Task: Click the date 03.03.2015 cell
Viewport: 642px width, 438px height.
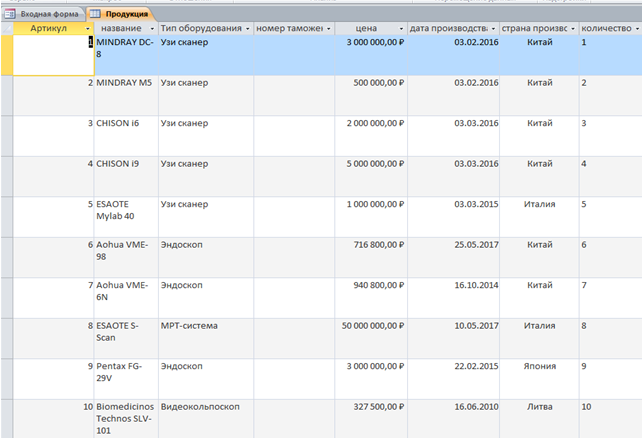Action: click(x=454, y=217)
